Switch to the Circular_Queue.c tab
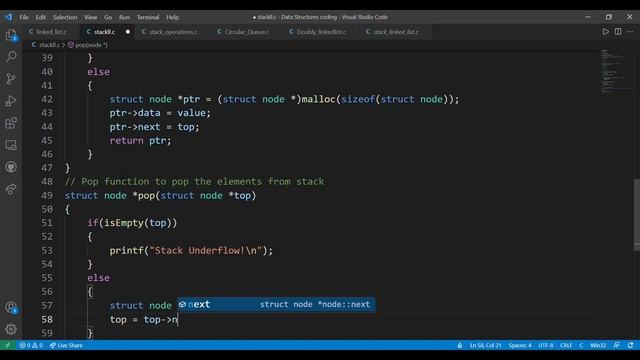The height and width of the screenshot is (360, 640). (247, 32)
